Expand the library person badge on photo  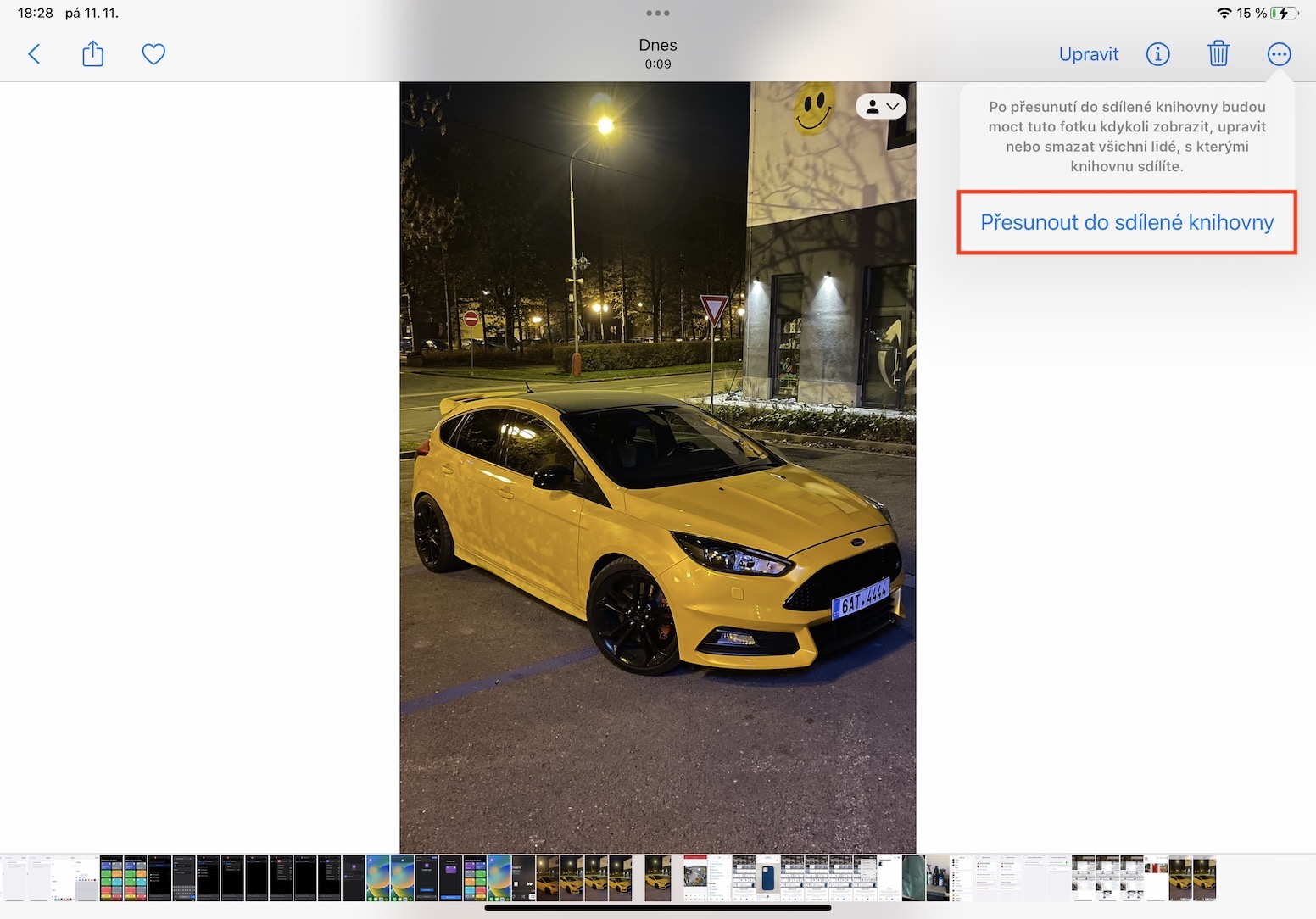[881, 107]
